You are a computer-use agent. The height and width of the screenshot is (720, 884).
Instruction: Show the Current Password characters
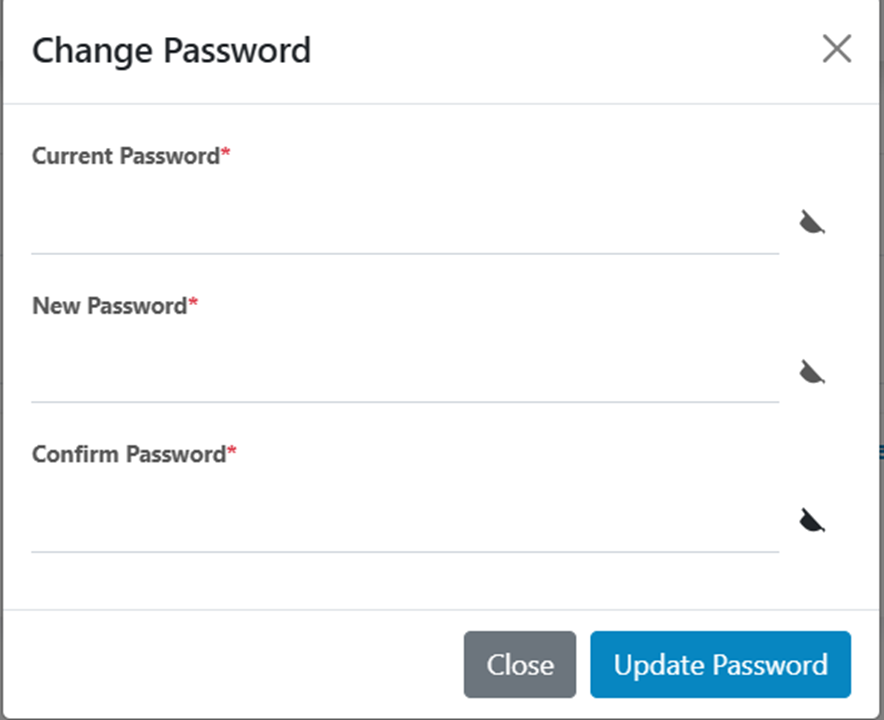pos(811,222)
